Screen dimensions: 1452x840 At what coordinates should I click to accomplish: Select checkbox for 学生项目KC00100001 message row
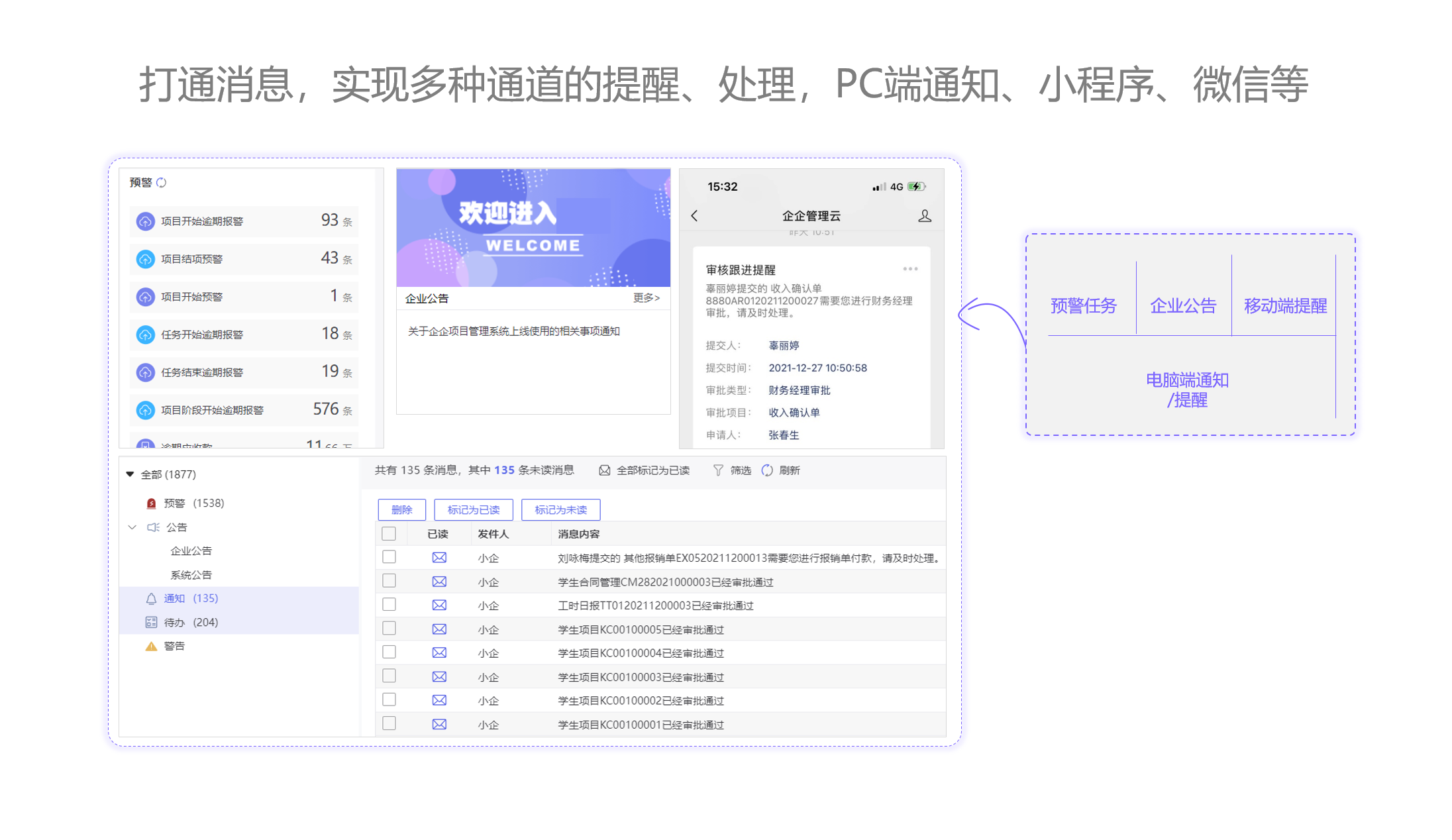point(389,724)
